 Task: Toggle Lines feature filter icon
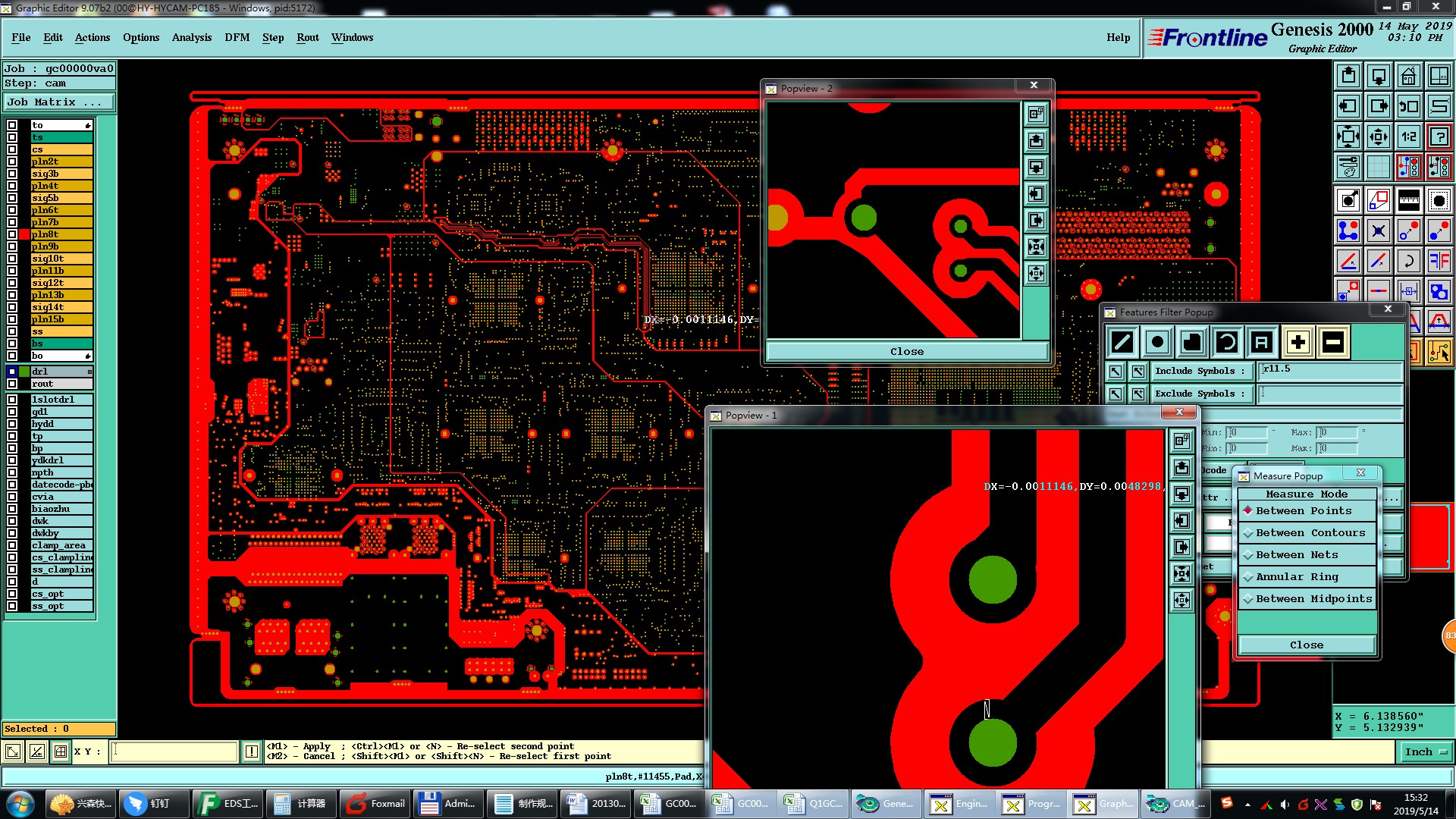click(1122, 343)
